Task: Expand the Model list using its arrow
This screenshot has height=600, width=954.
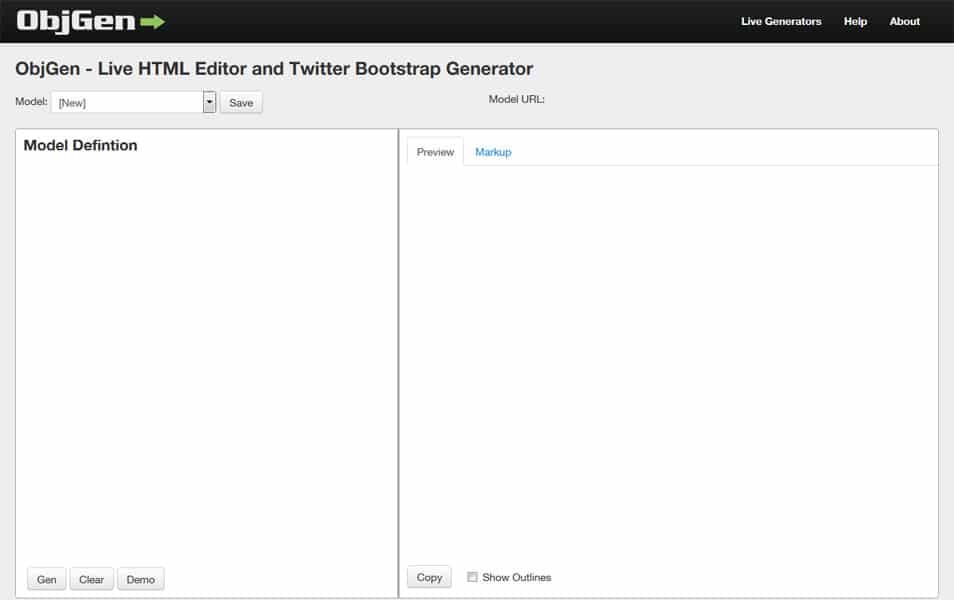Action: [x=209, y=102]
